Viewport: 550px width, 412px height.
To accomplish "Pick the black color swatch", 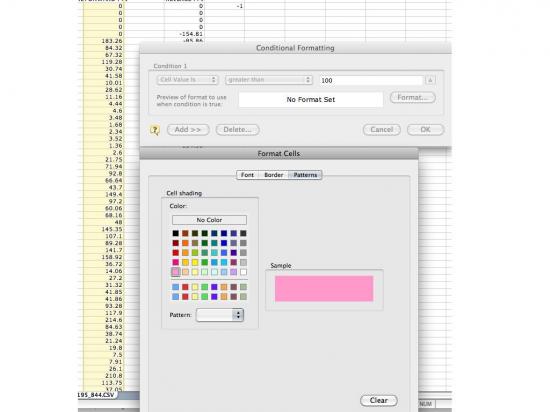I will [x=175, y=233].
